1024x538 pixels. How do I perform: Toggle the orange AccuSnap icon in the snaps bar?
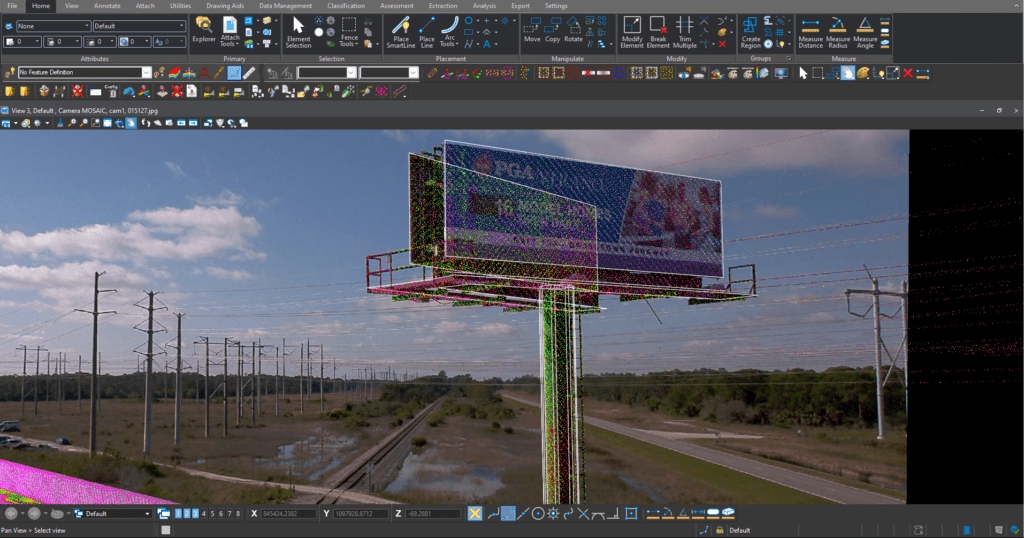click(475, 514)
